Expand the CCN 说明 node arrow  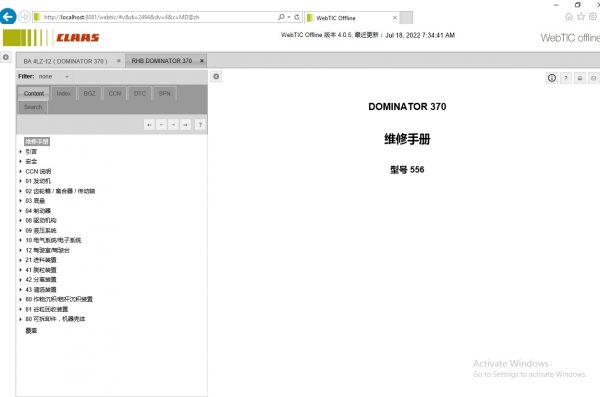pos(21,172)
